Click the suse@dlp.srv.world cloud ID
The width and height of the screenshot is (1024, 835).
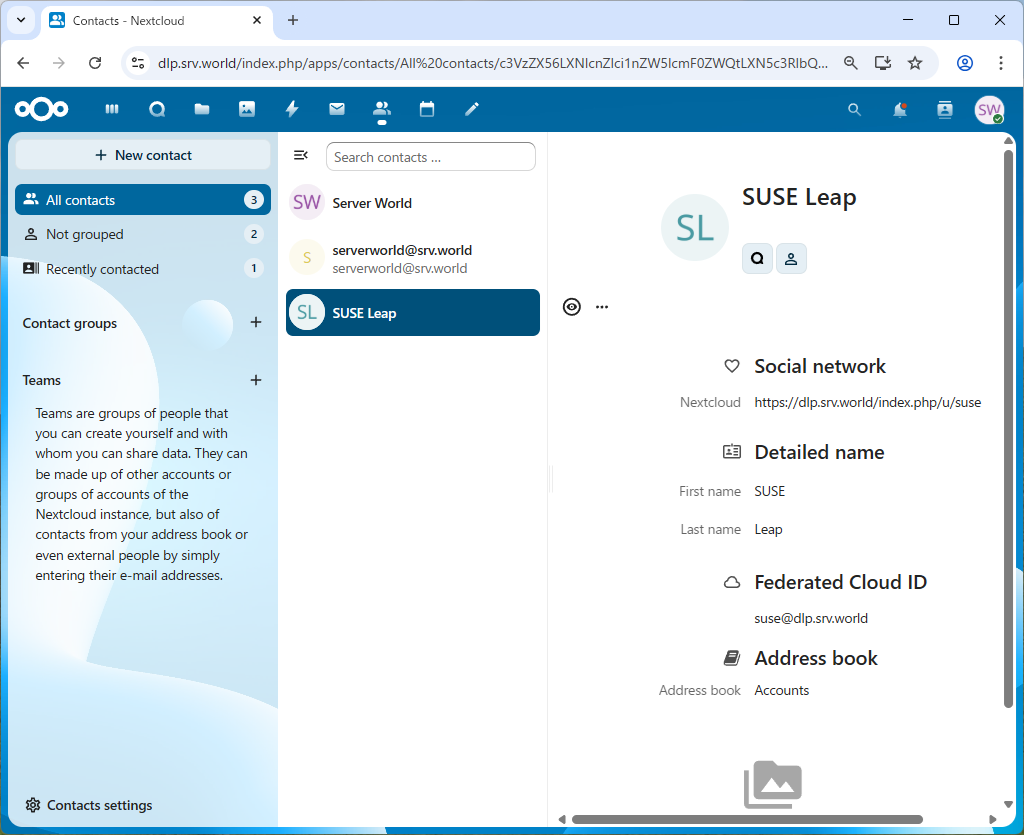click(810, 618)
